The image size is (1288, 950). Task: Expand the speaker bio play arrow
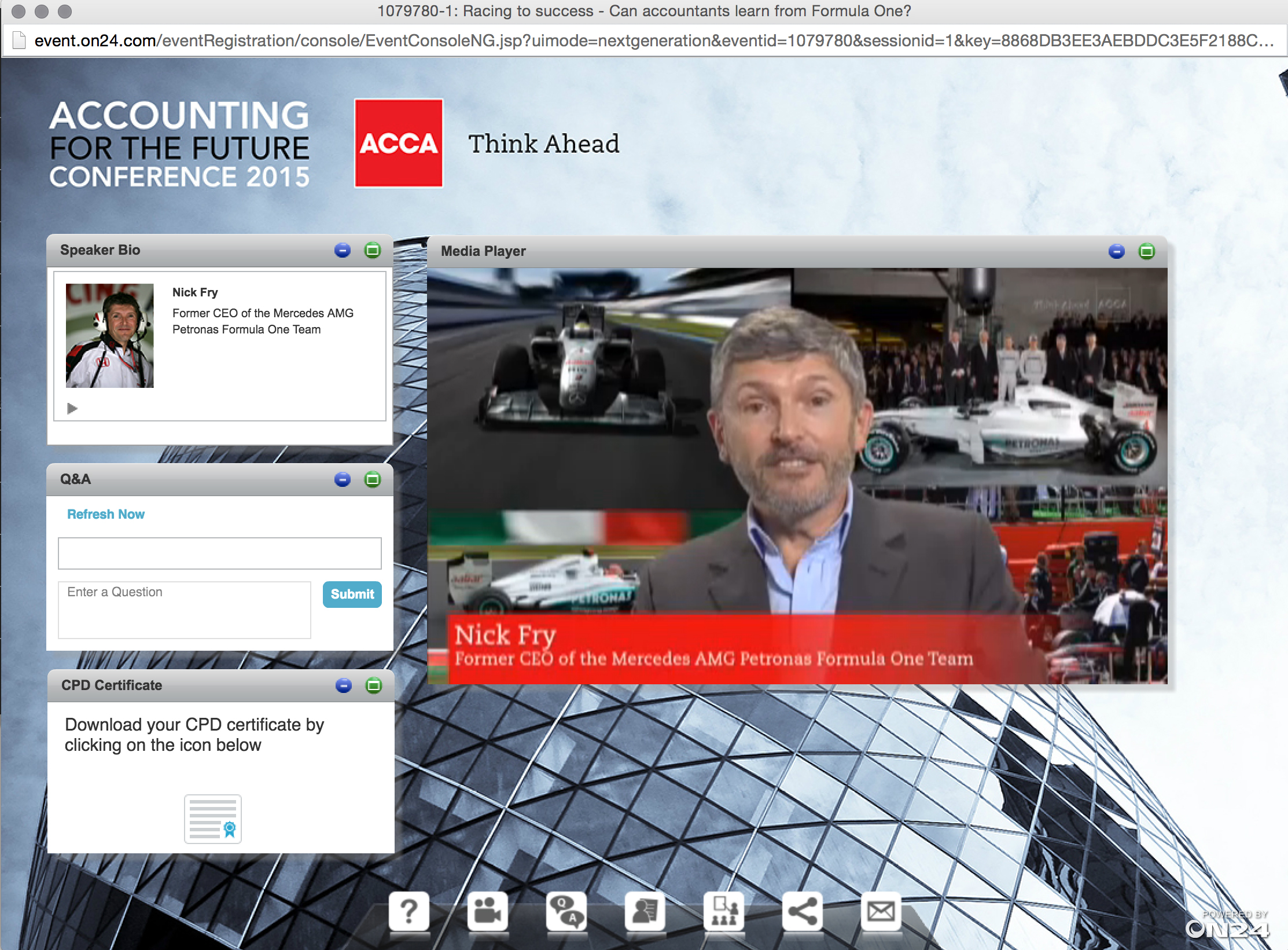72,409
